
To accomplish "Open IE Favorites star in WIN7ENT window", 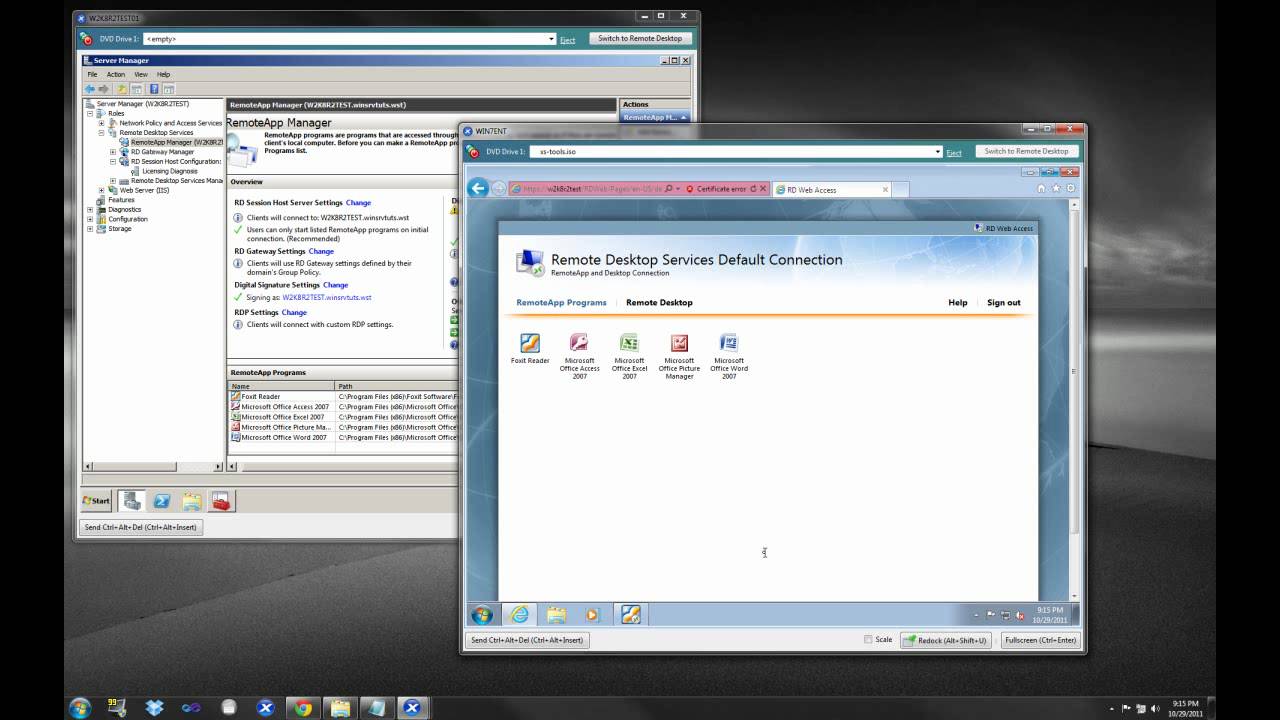I will click(x=1056, y=188).
